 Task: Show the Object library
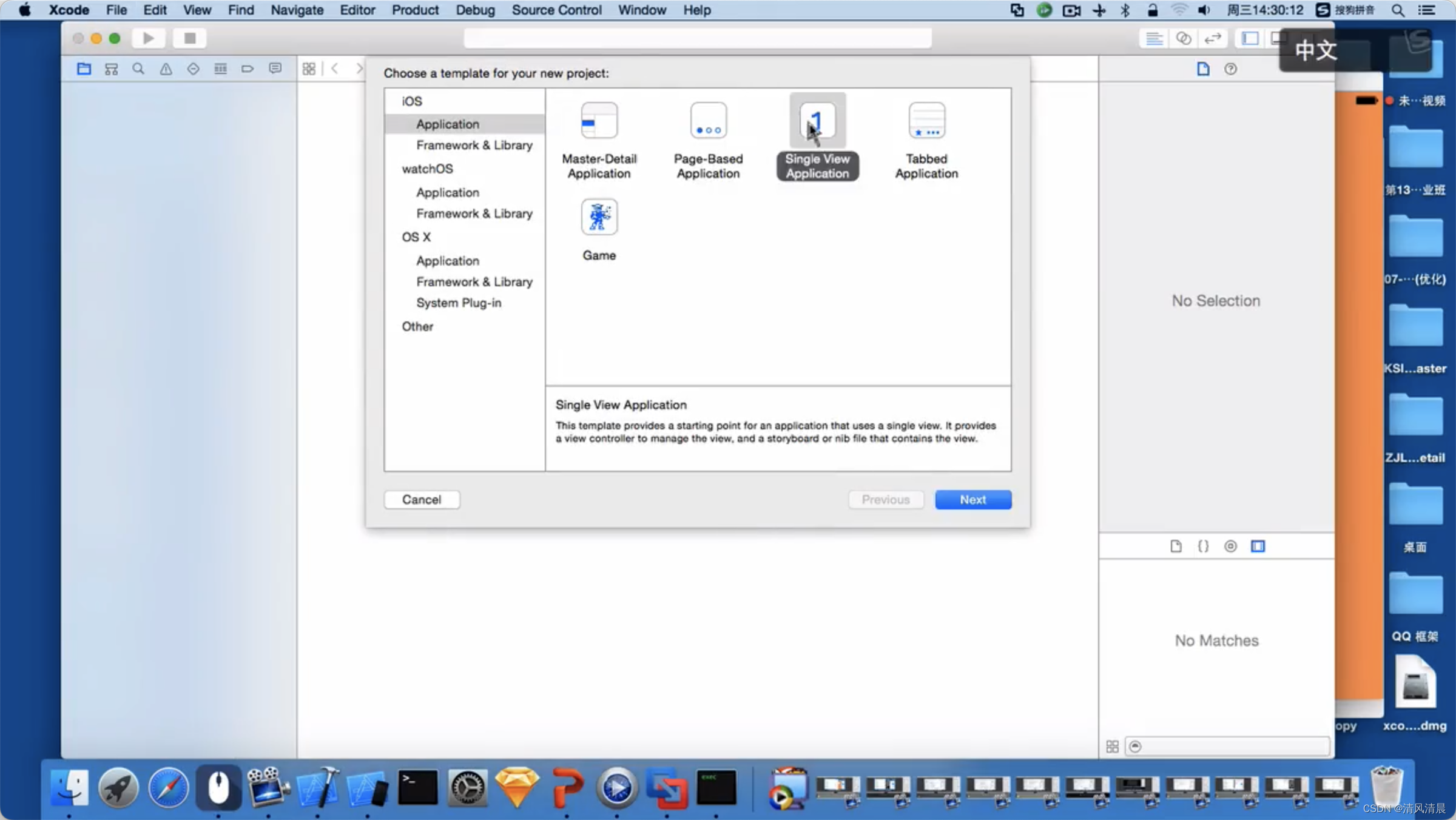tap(1230, 546)
